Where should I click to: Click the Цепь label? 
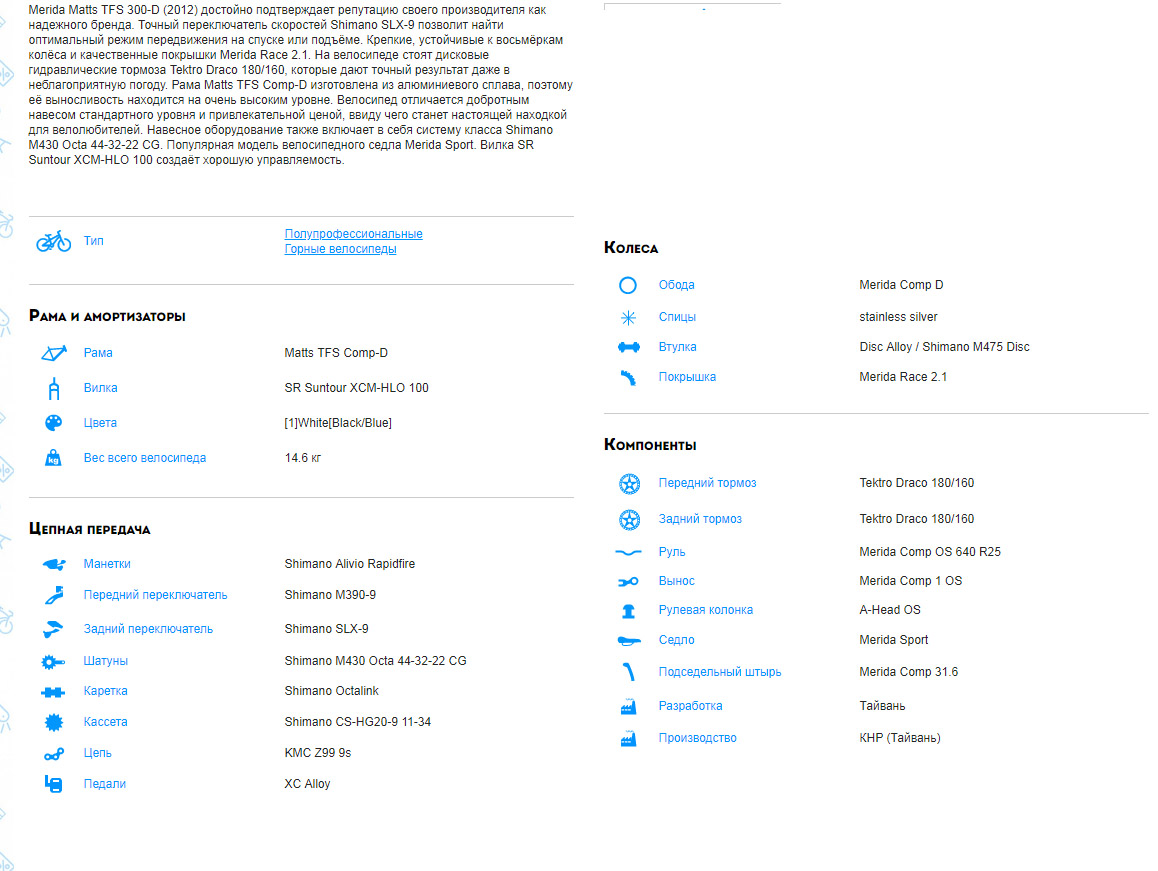[97, 753]
